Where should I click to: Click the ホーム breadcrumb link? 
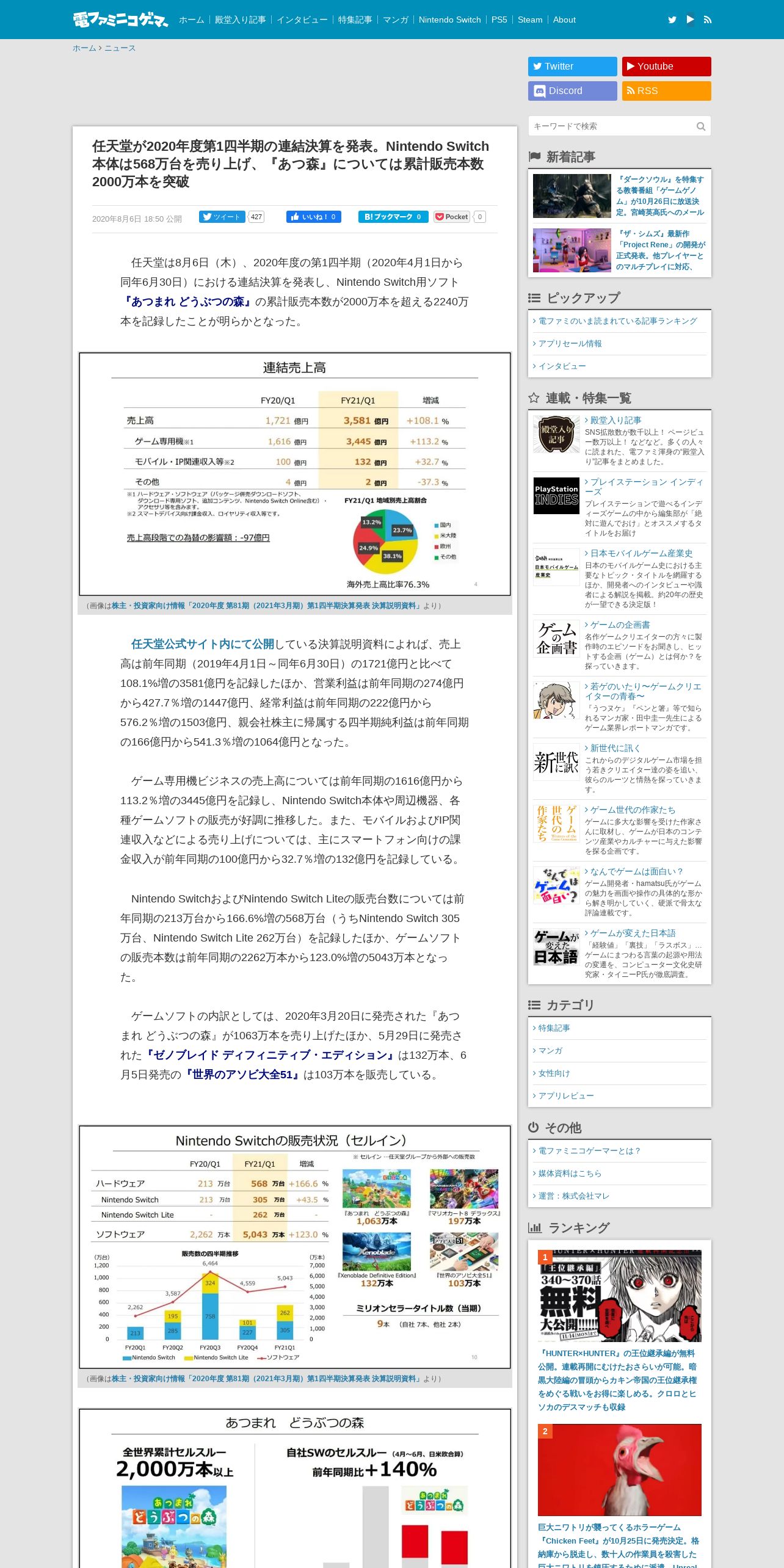[x=84, y=48]
